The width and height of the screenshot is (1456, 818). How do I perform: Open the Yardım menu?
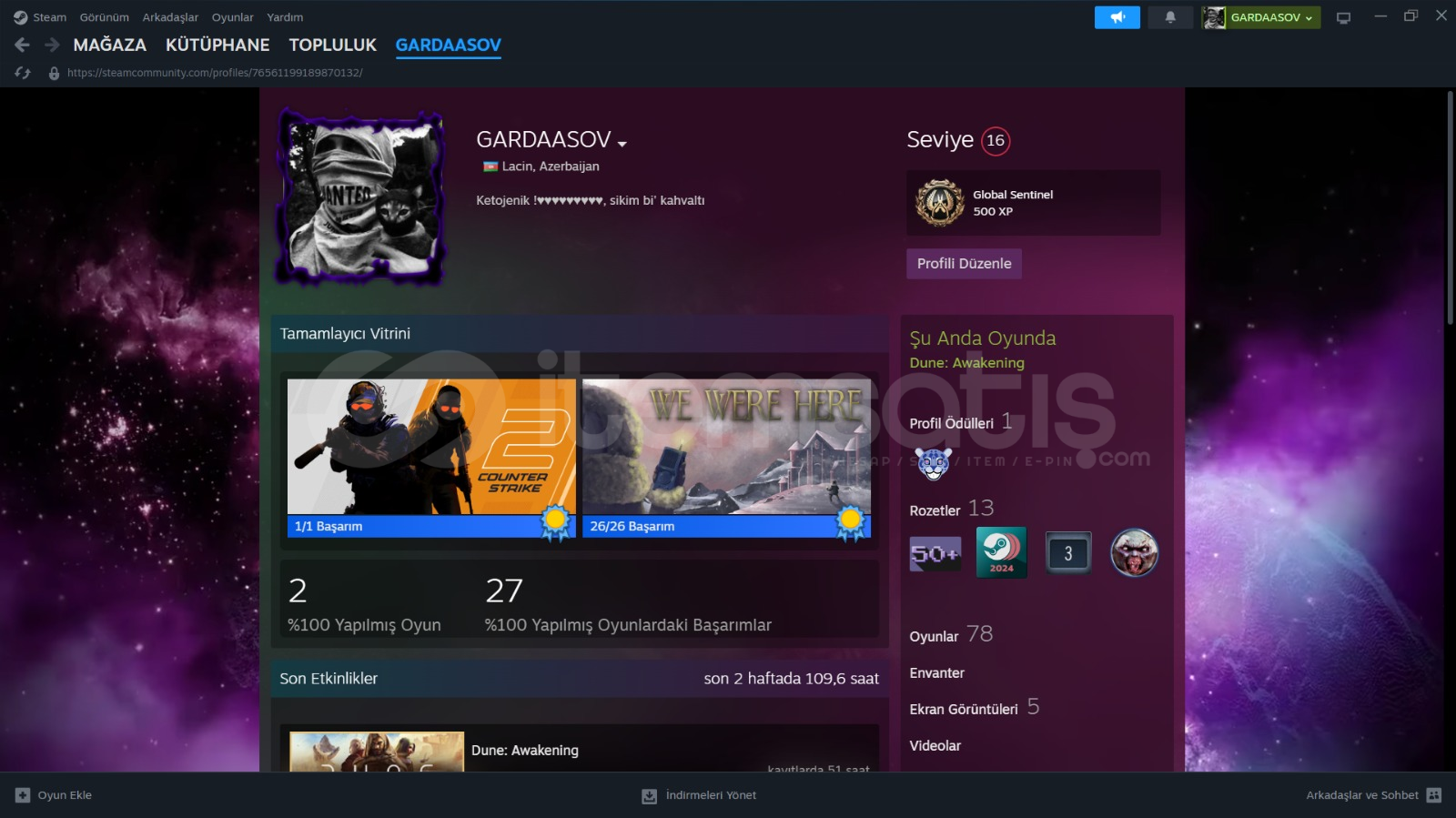(x=285, y=17)
